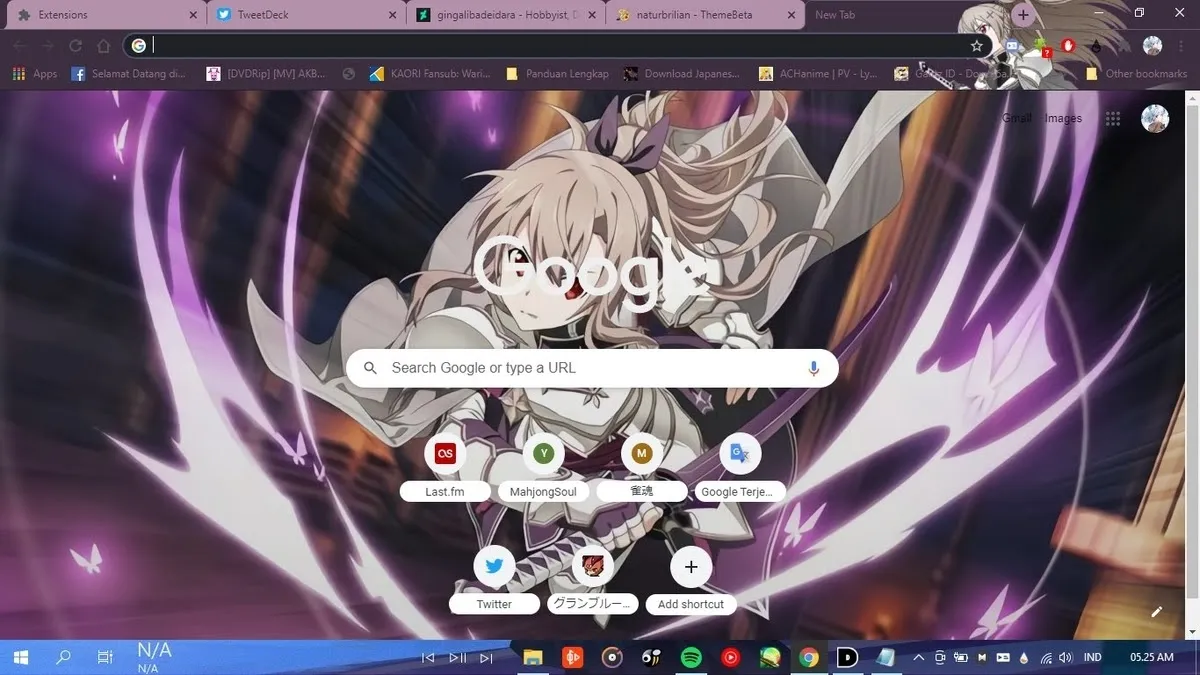Show hidden system tray icons
Viewport: 1200px width, 675px height.
[918, 657]
